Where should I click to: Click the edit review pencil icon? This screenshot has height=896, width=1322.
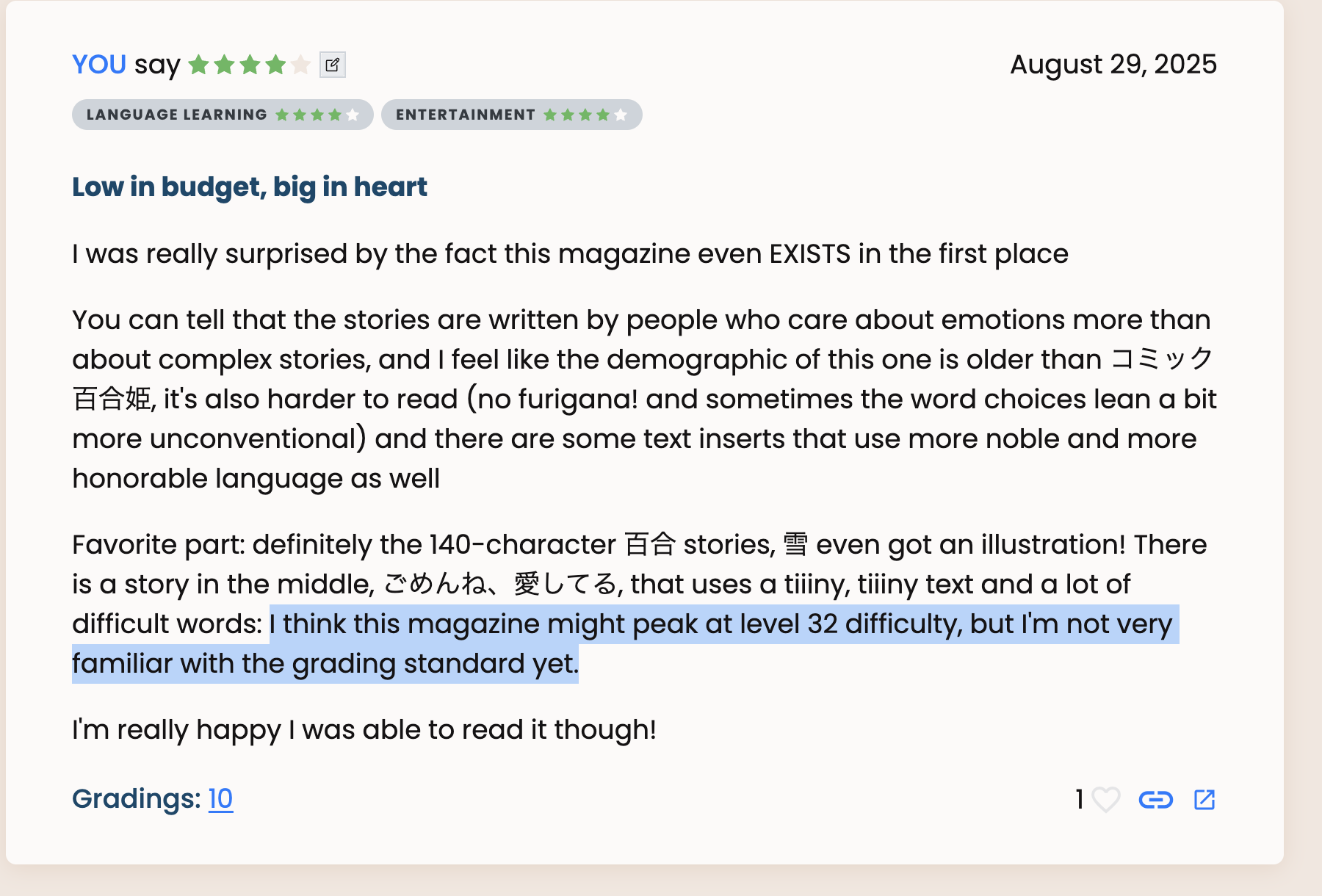tap(333, 65)
